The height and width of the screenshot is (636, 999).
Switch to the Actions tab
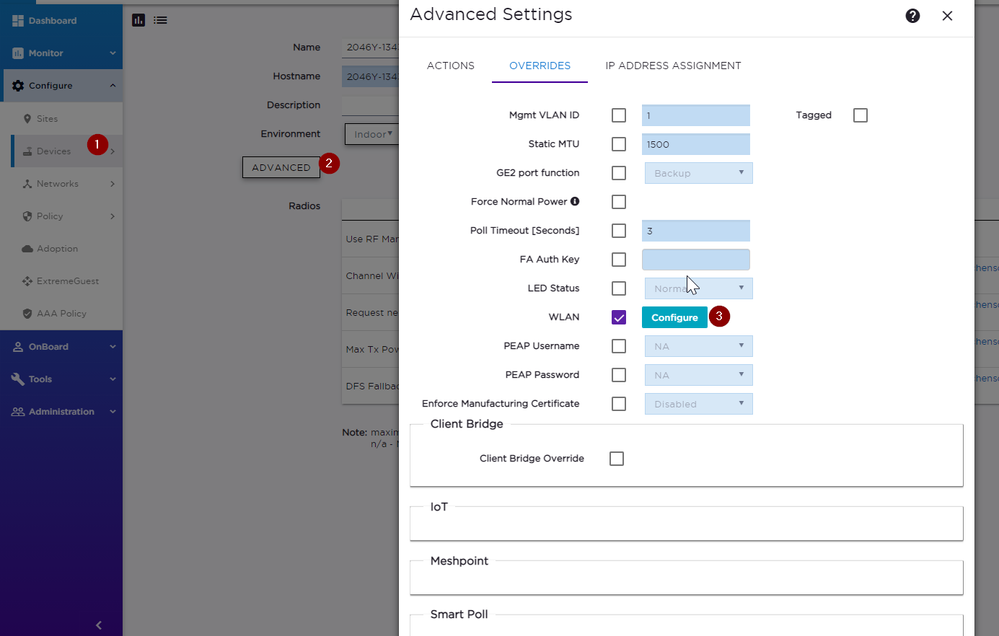click(x=450, y=66)
